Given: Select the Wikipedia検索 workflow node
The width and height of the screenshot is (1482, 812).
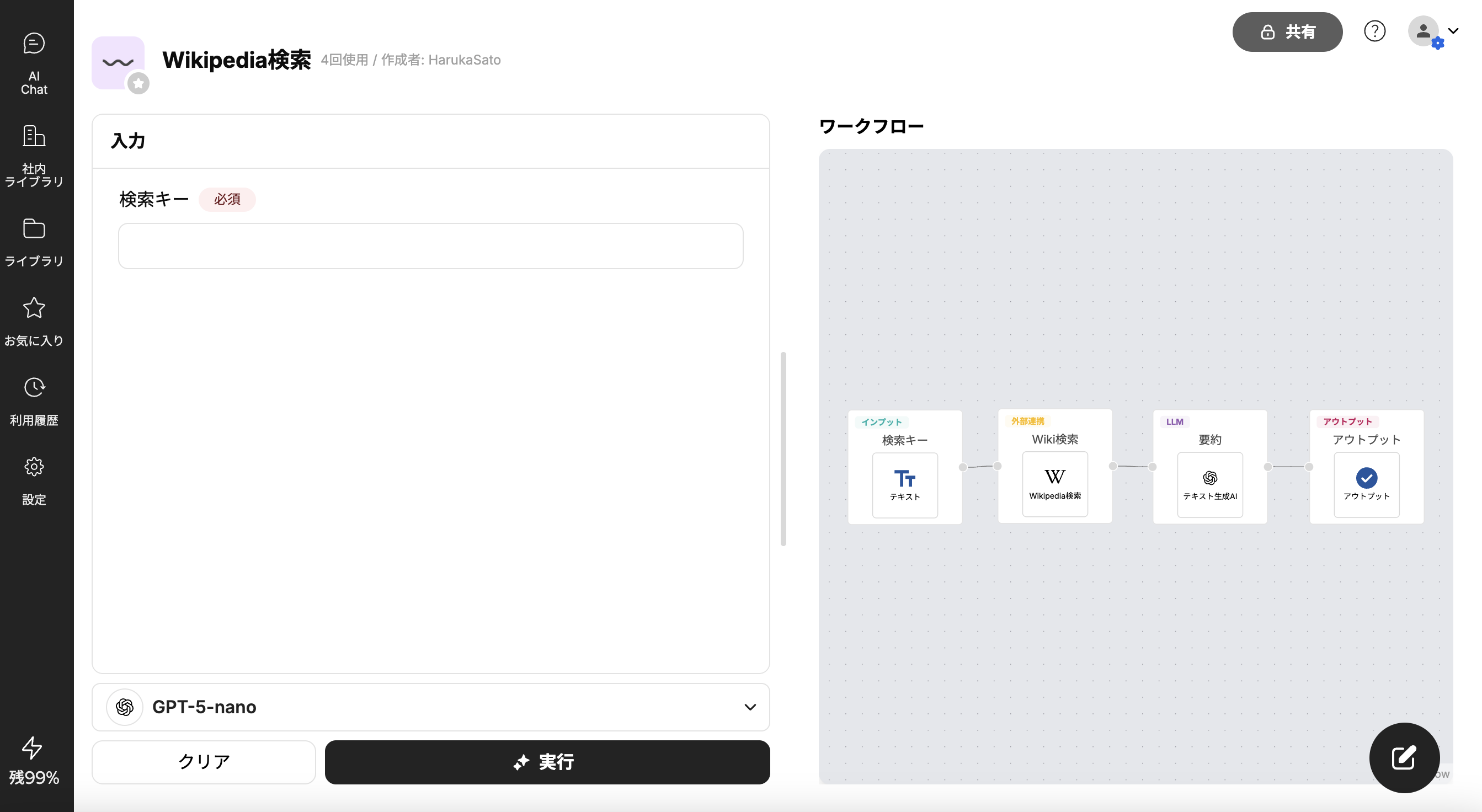Looking at the screenshot, I should [x=1054, y=484].
